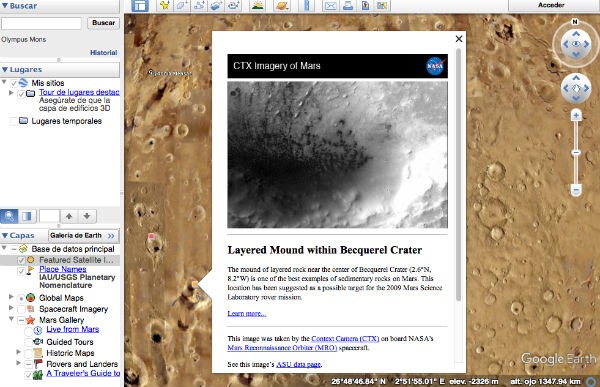600x387 pixels.
Task: Open A Traveler's Guide link
Action: [83, 374]
